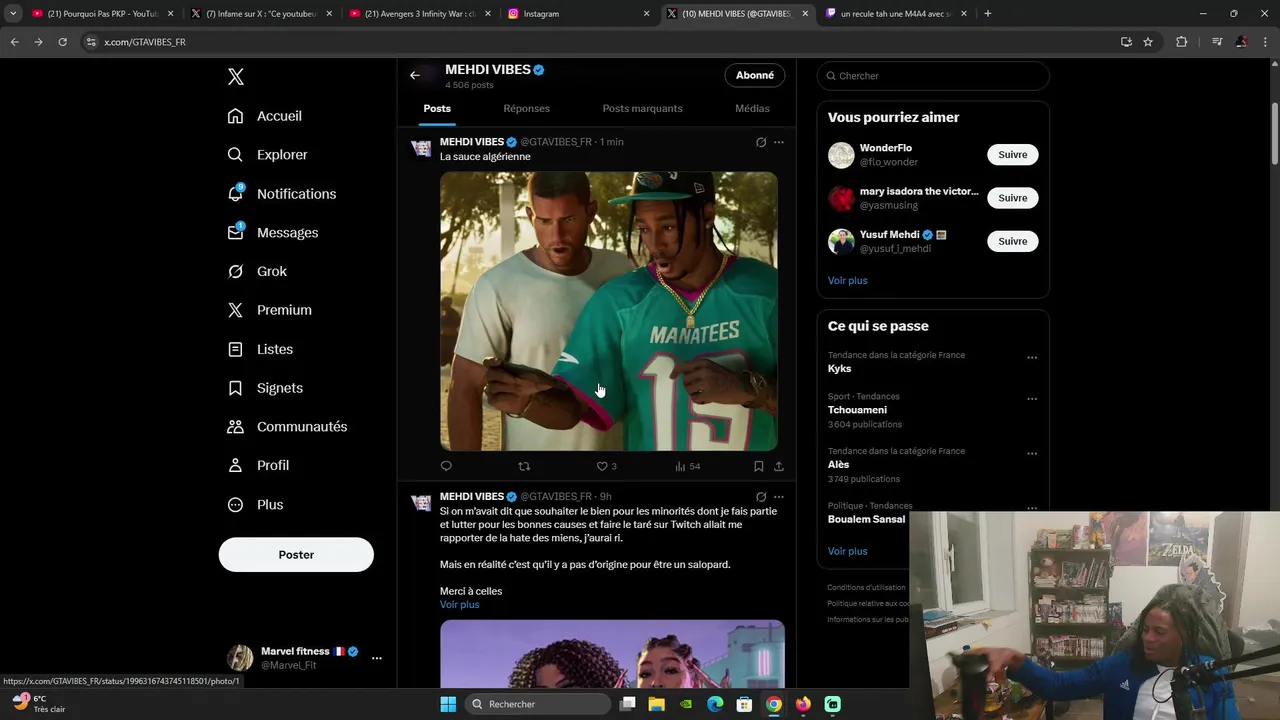
Task: Open Chrome from the taskbar
Action: 774,704
